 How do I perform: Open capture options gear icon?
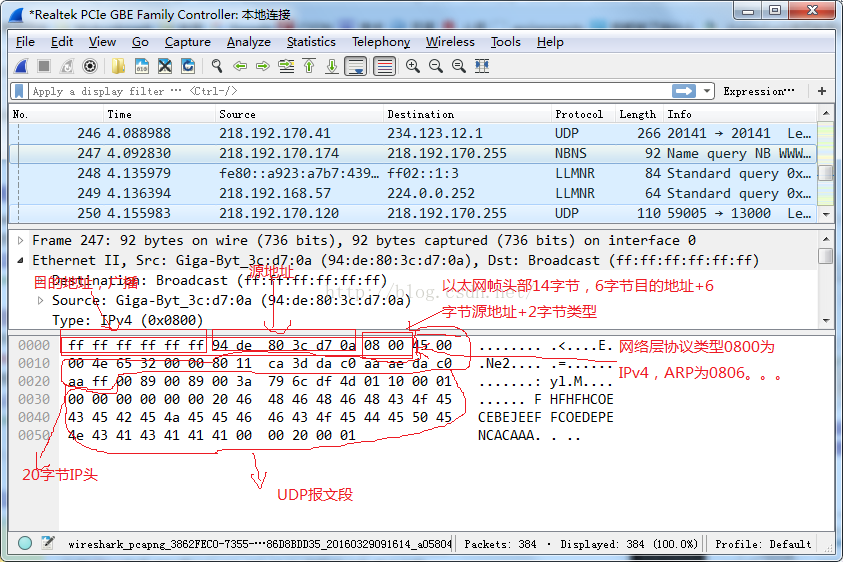(90, 66)
